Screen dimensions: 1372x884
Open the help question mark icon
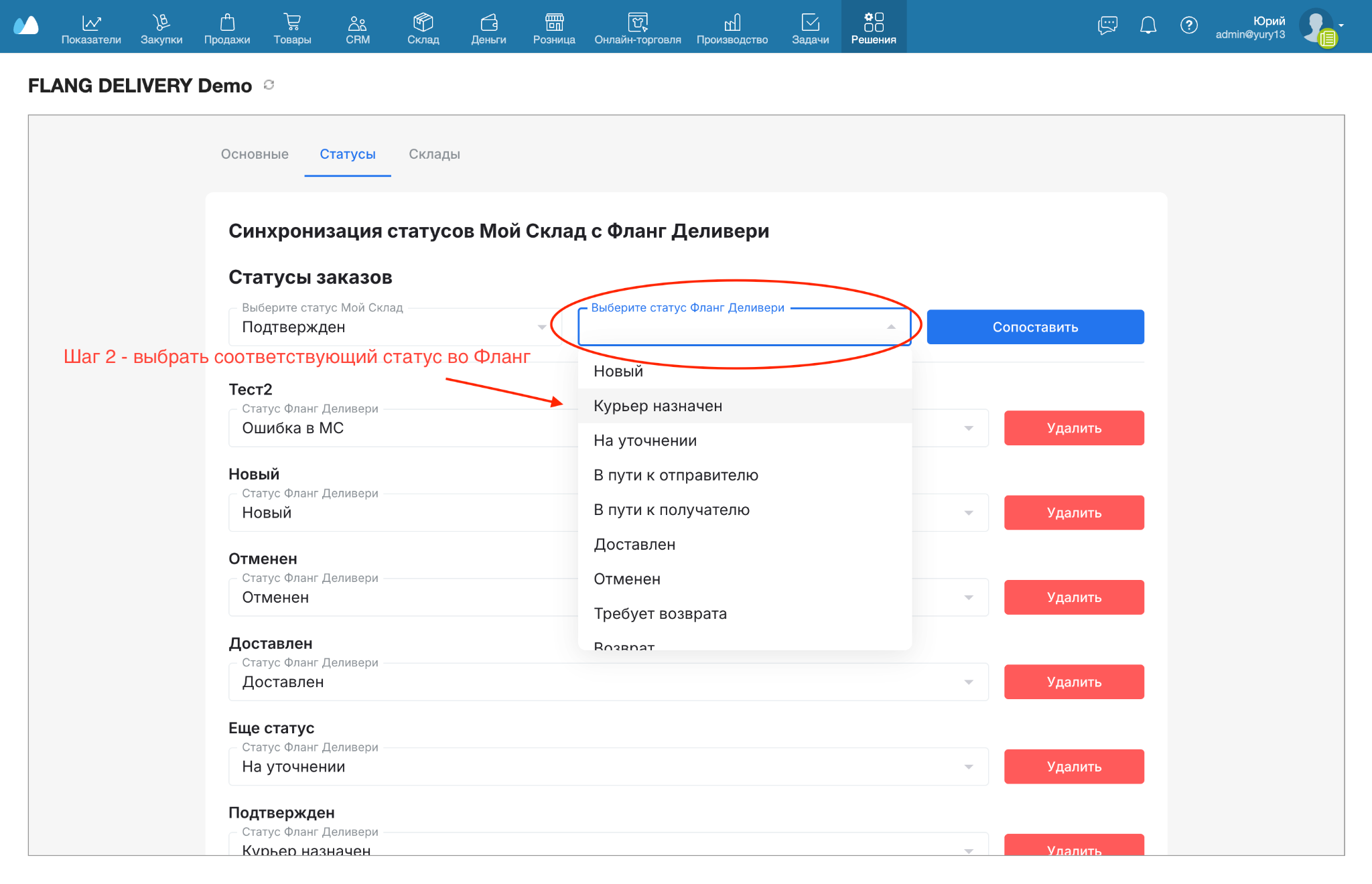1189,25
